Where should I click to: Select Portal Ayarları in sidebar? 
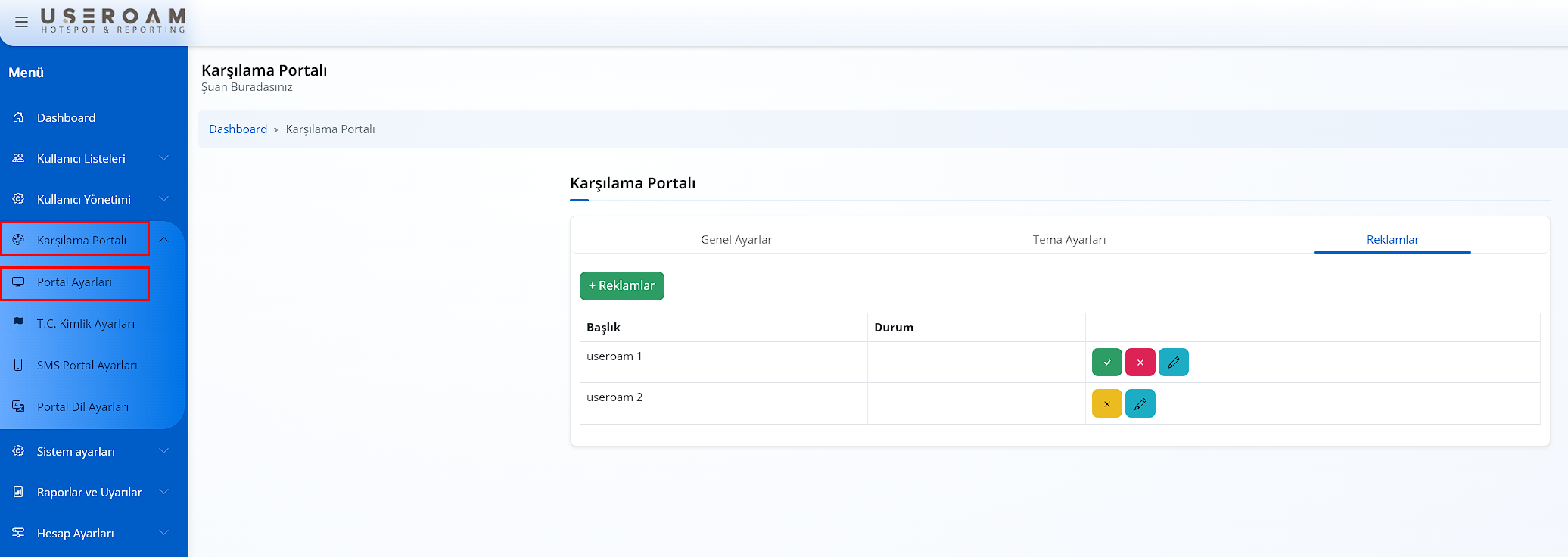pos(74,282)
